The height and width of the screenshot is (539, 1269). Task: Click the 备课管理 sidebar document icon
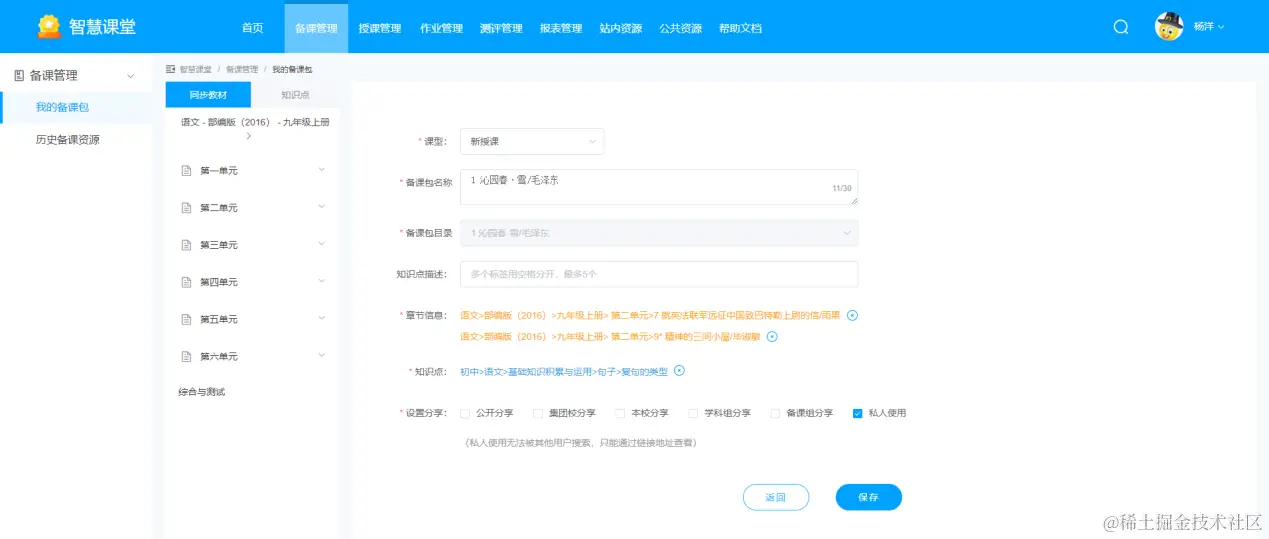coord(19,75)
